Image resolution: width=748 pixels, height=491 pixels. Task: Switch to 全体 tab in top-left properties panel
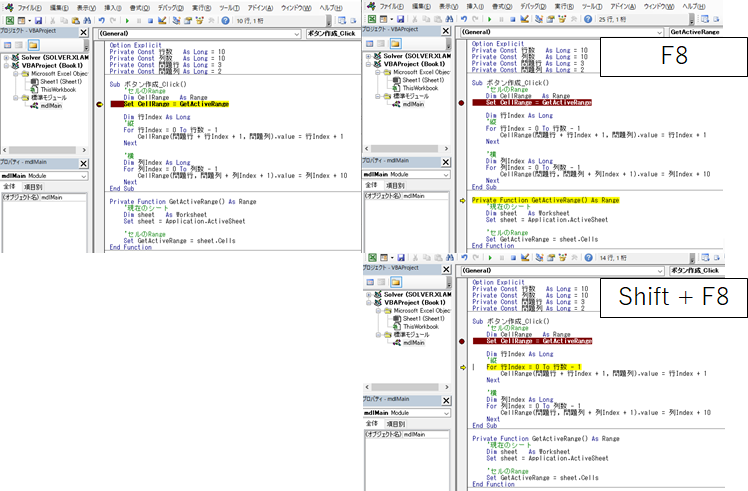click(x=10, y=187)
